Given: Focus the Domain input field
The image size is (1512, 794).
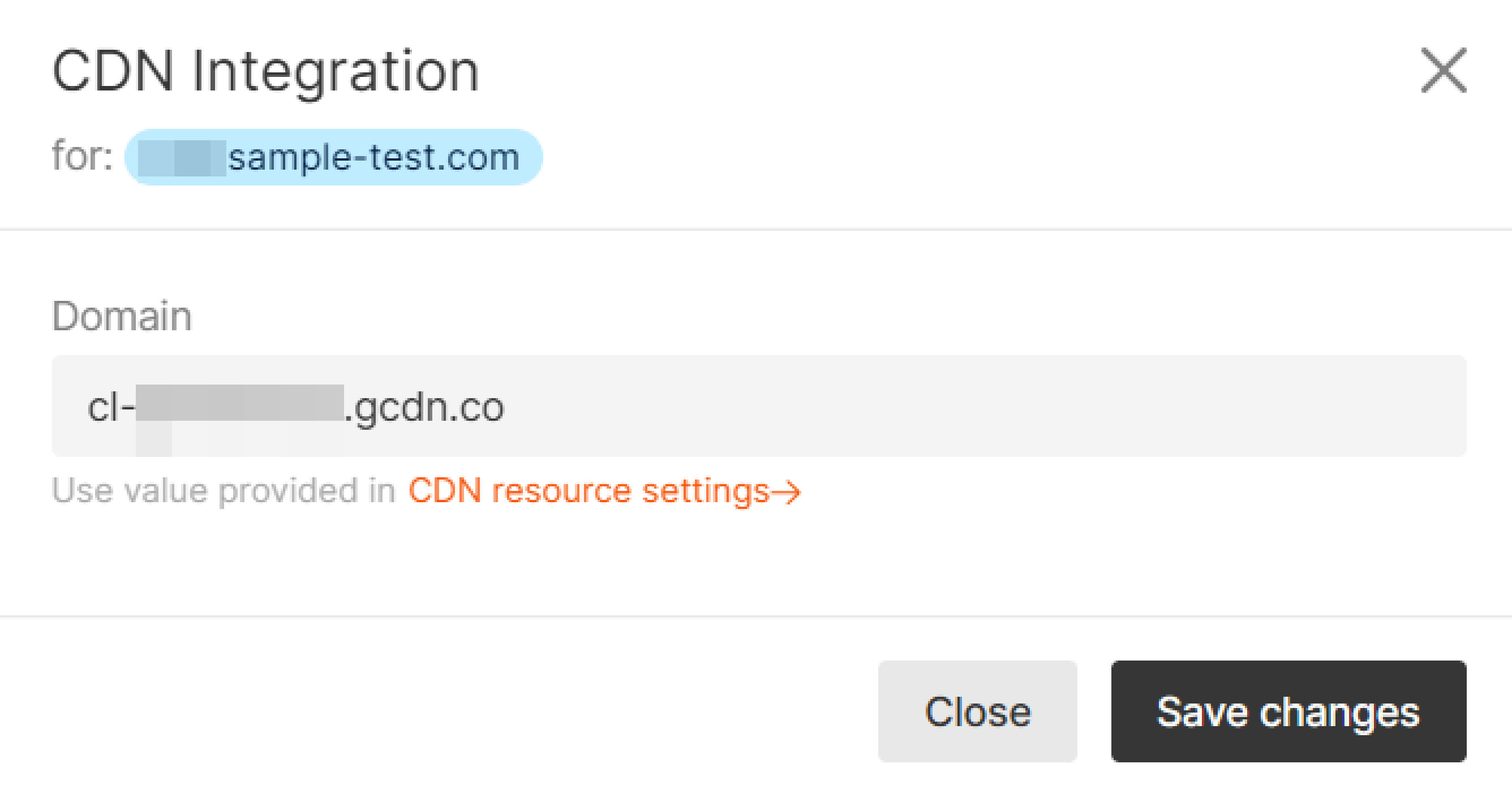Looking at the screenshot, I should click(759, 406).
